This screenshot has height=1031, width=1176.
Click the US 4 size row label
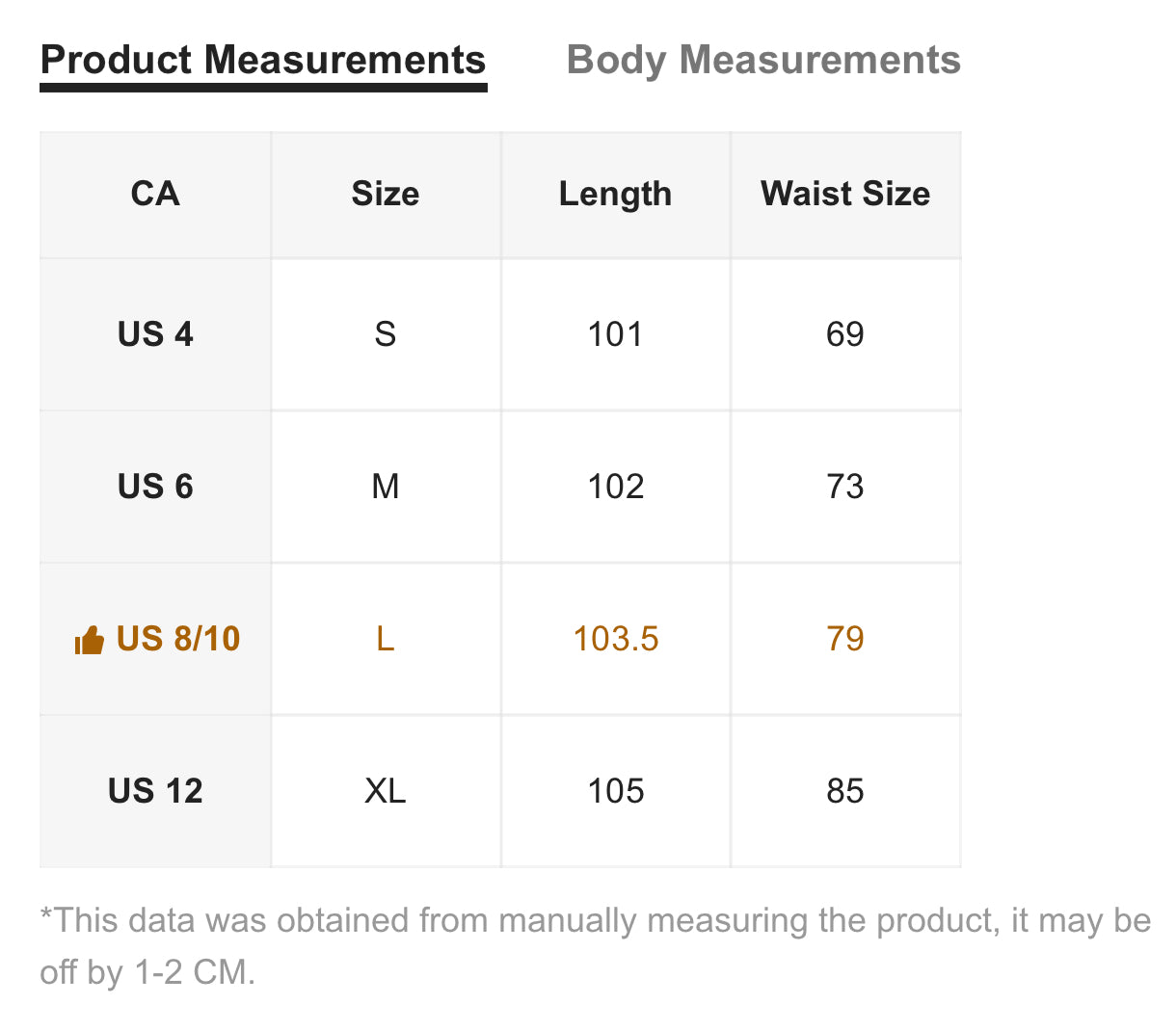click(155, 334)
